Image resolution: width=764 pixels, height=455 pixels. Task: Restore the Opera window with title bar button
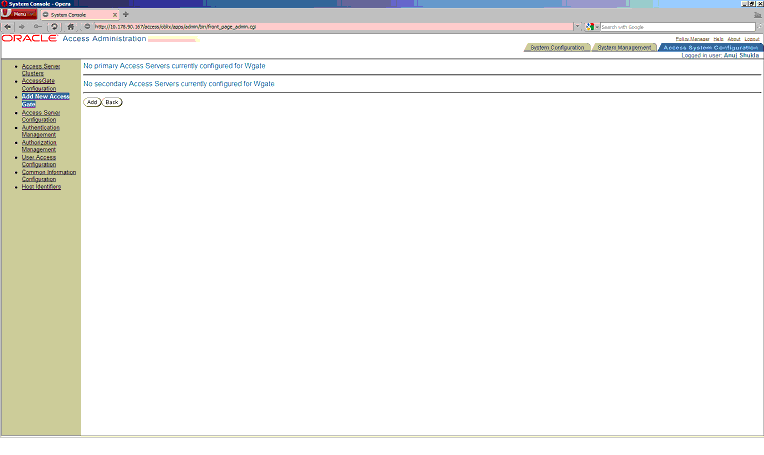point(752,3)
